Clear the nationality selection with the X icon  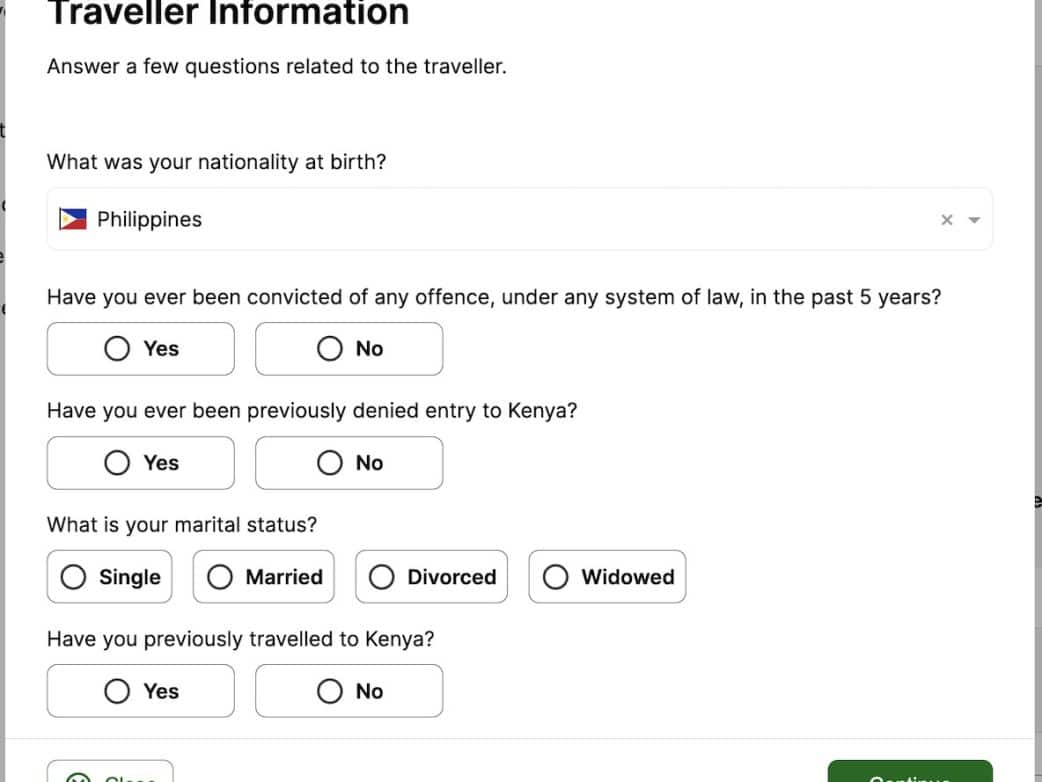pyautogui.click(x=947, y=220)
